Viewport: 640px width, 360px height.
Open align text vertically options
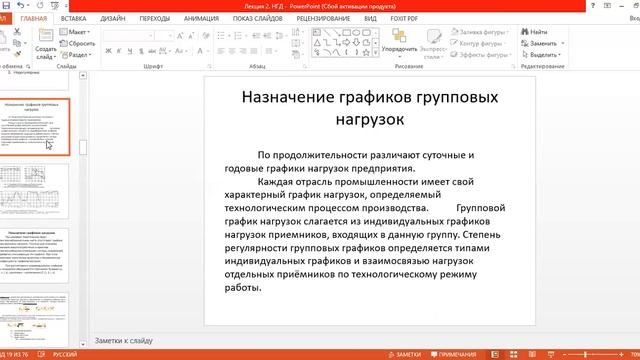click(298, 43)
